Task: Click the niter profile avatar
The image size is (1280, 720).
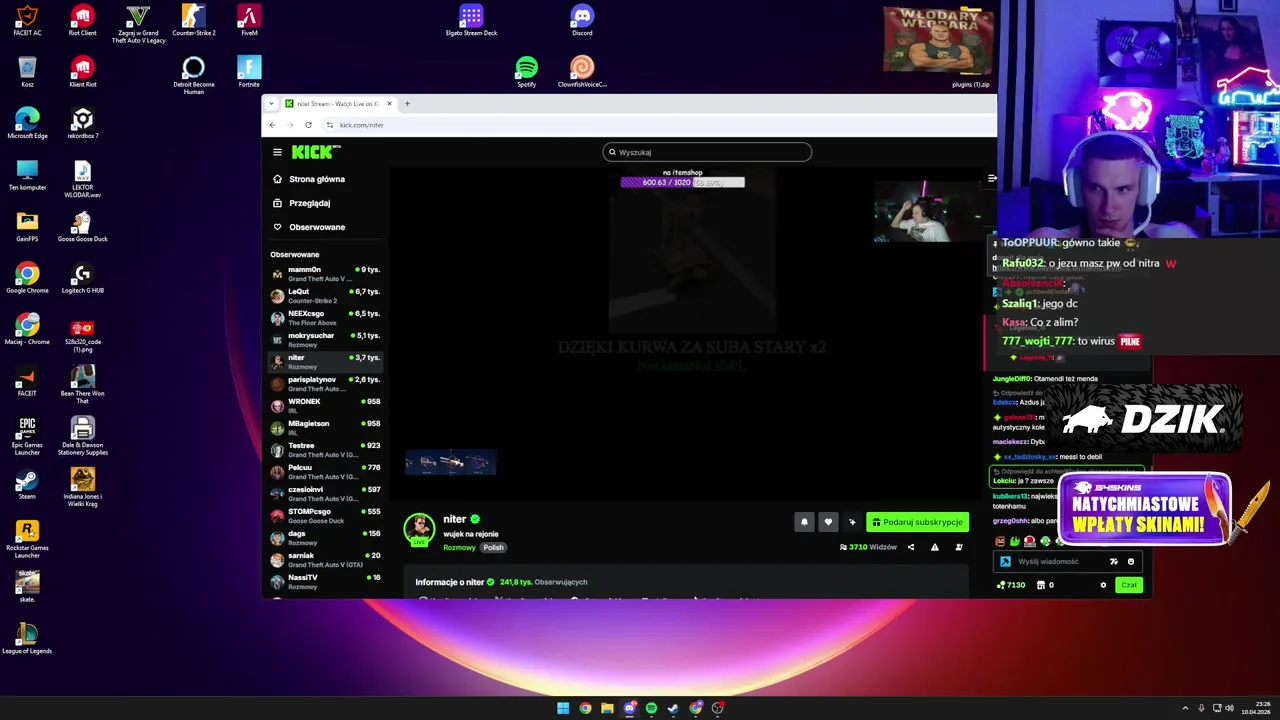Action: [419, 528]
